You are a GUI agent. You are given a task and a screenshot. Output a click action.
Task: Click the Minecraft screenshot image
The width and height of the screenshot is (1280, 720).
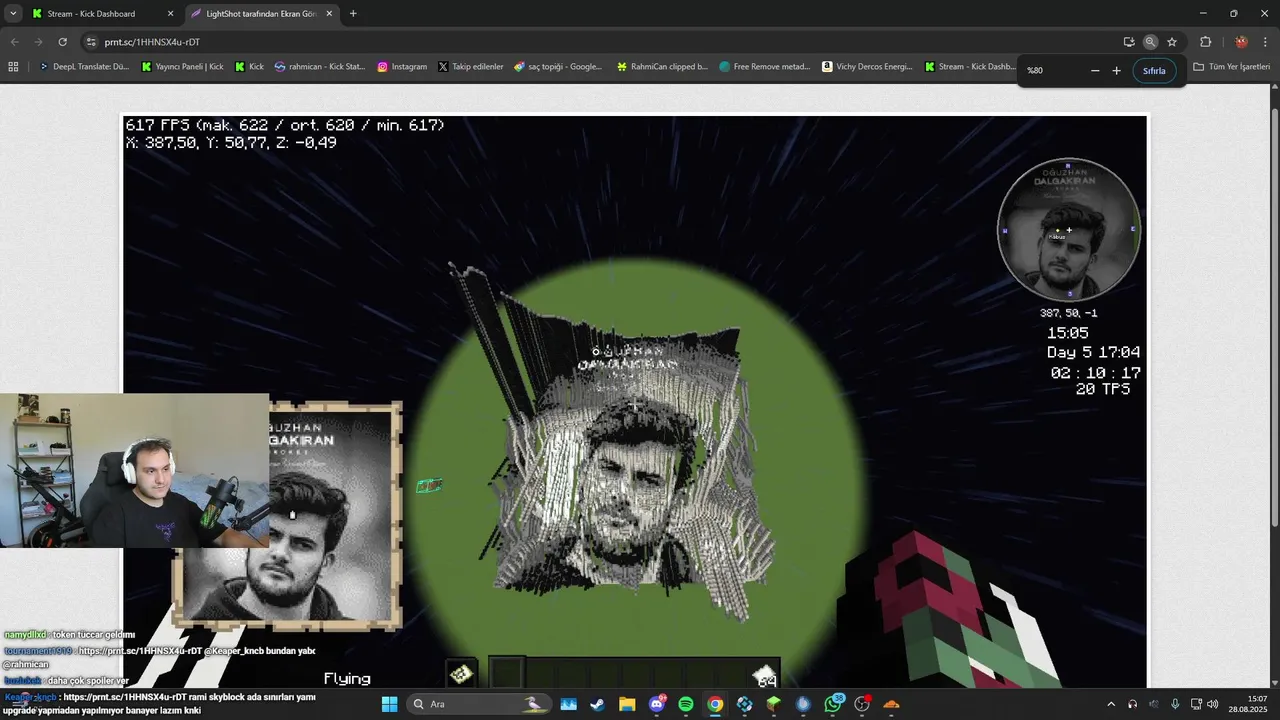(635, 400)
